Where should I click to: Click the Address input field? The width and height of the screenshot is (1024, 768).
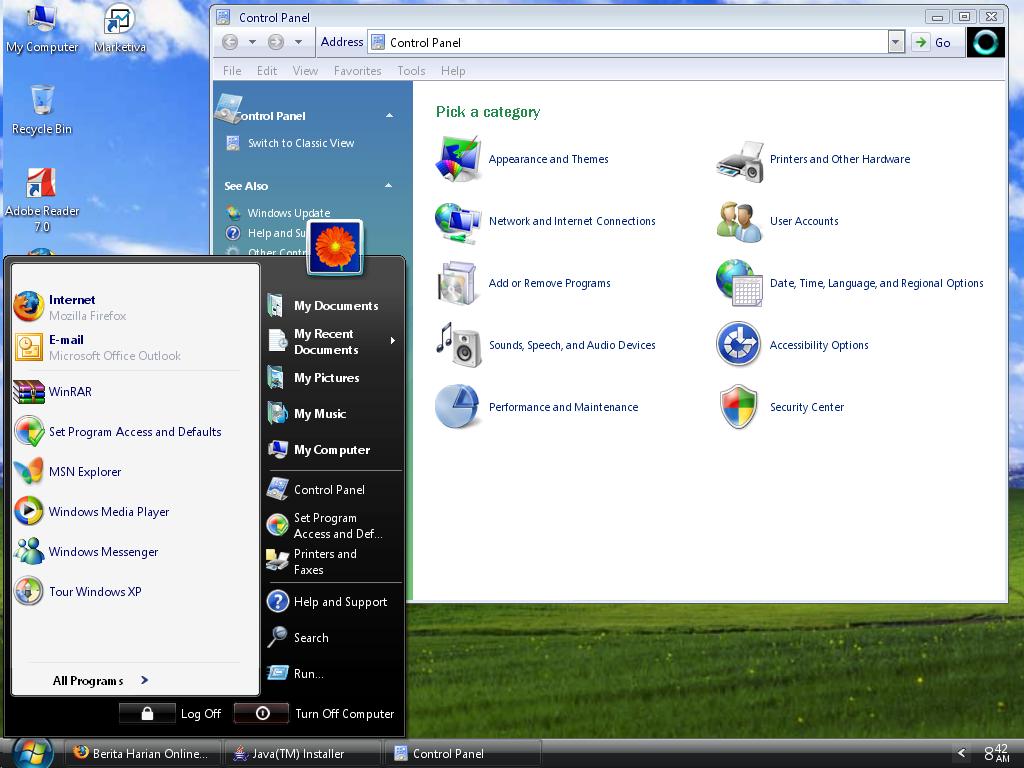click(x=628, y=42)
